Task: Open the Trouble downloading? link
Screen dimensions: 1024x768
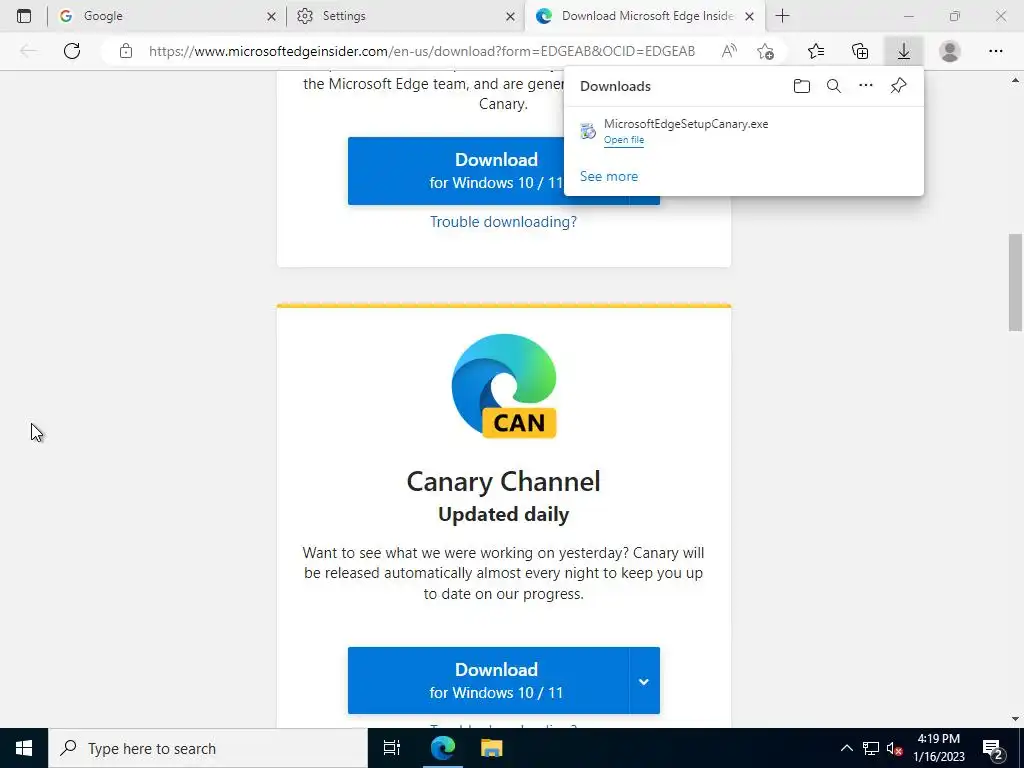Action: 504,222
